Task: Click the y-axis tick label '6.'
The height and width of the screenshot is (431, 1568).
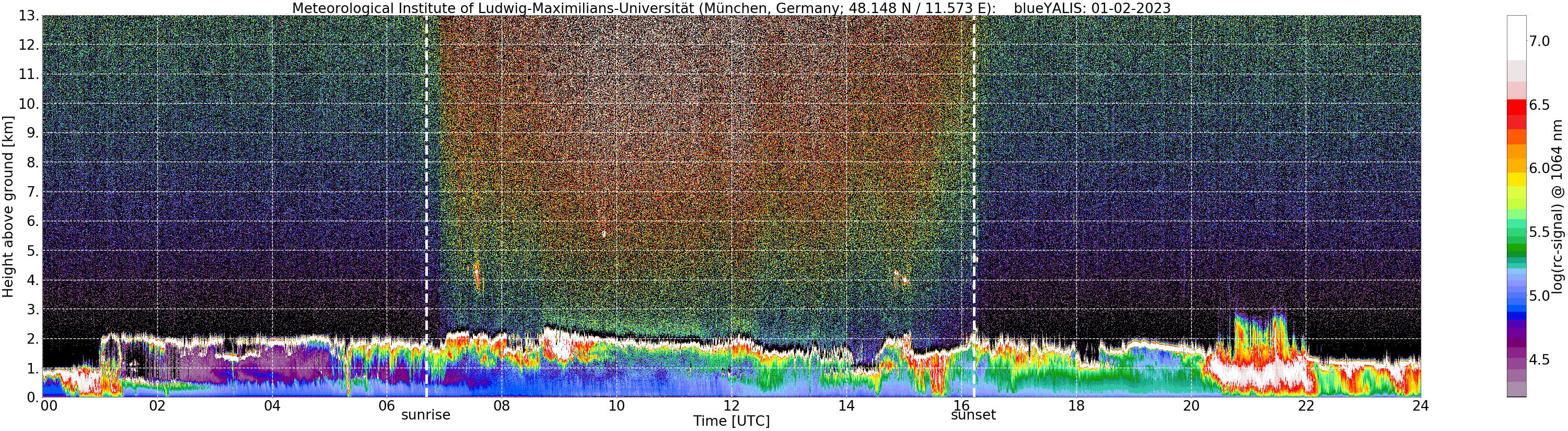Action: coord(32,221)
